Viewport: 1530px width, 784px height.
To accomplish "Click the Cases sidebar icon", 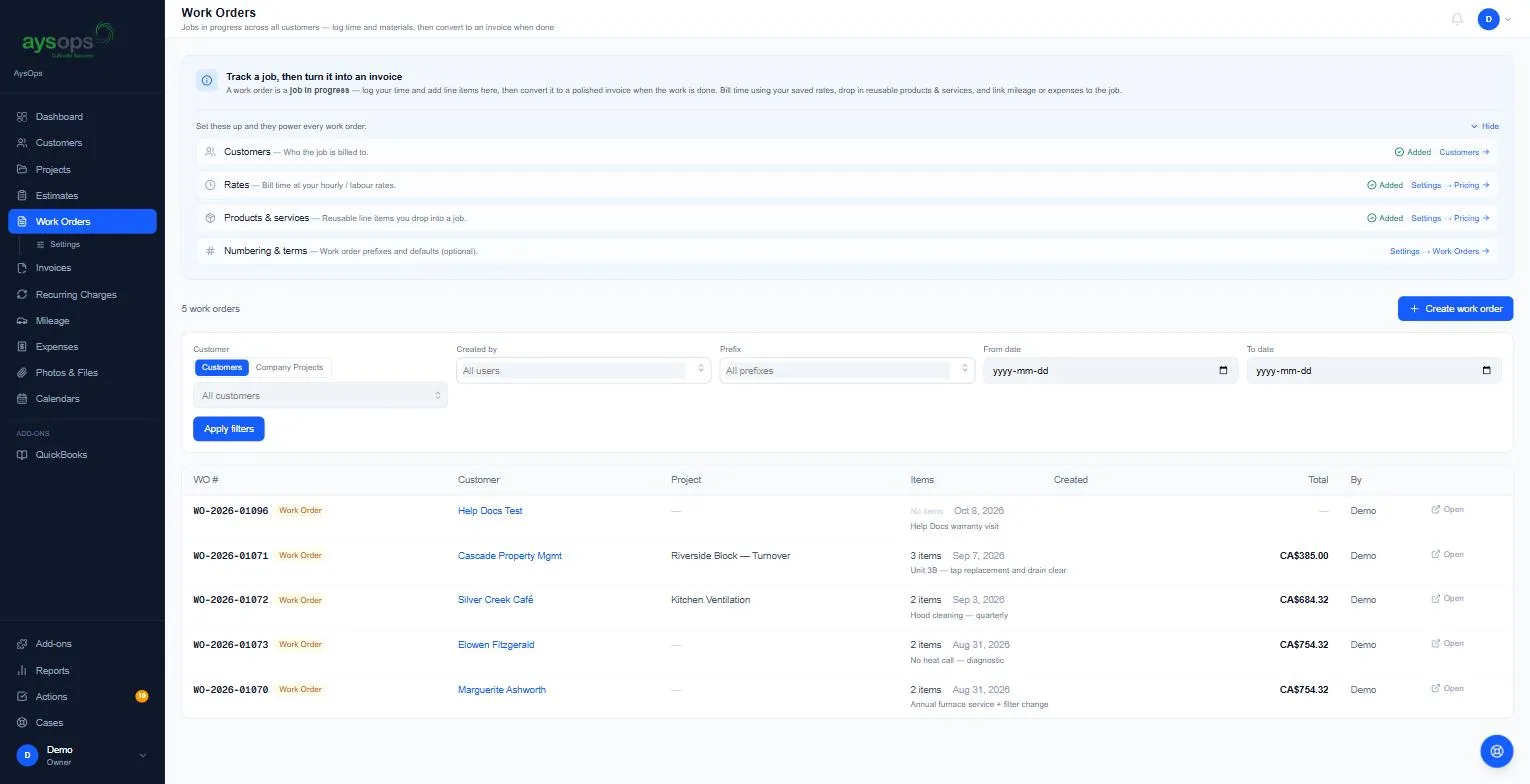I will point(22,723).
